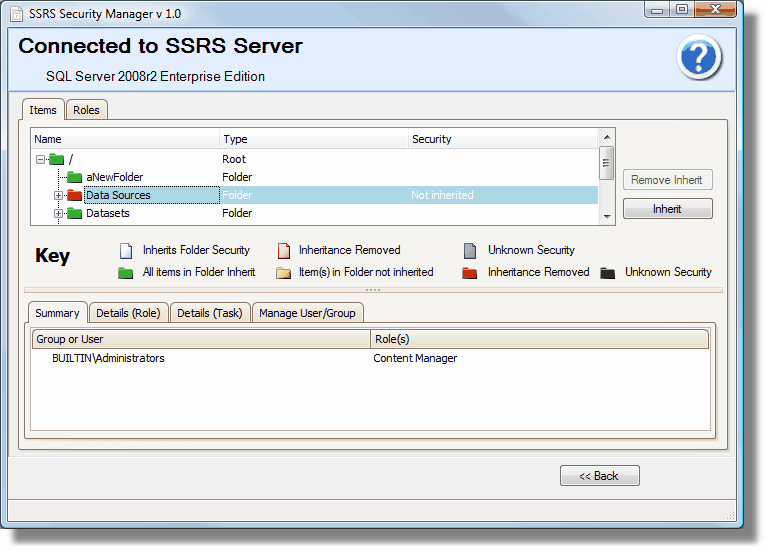Switch to the Roles tab
This screenshot has width=765, height=550.
click(86, 110)
